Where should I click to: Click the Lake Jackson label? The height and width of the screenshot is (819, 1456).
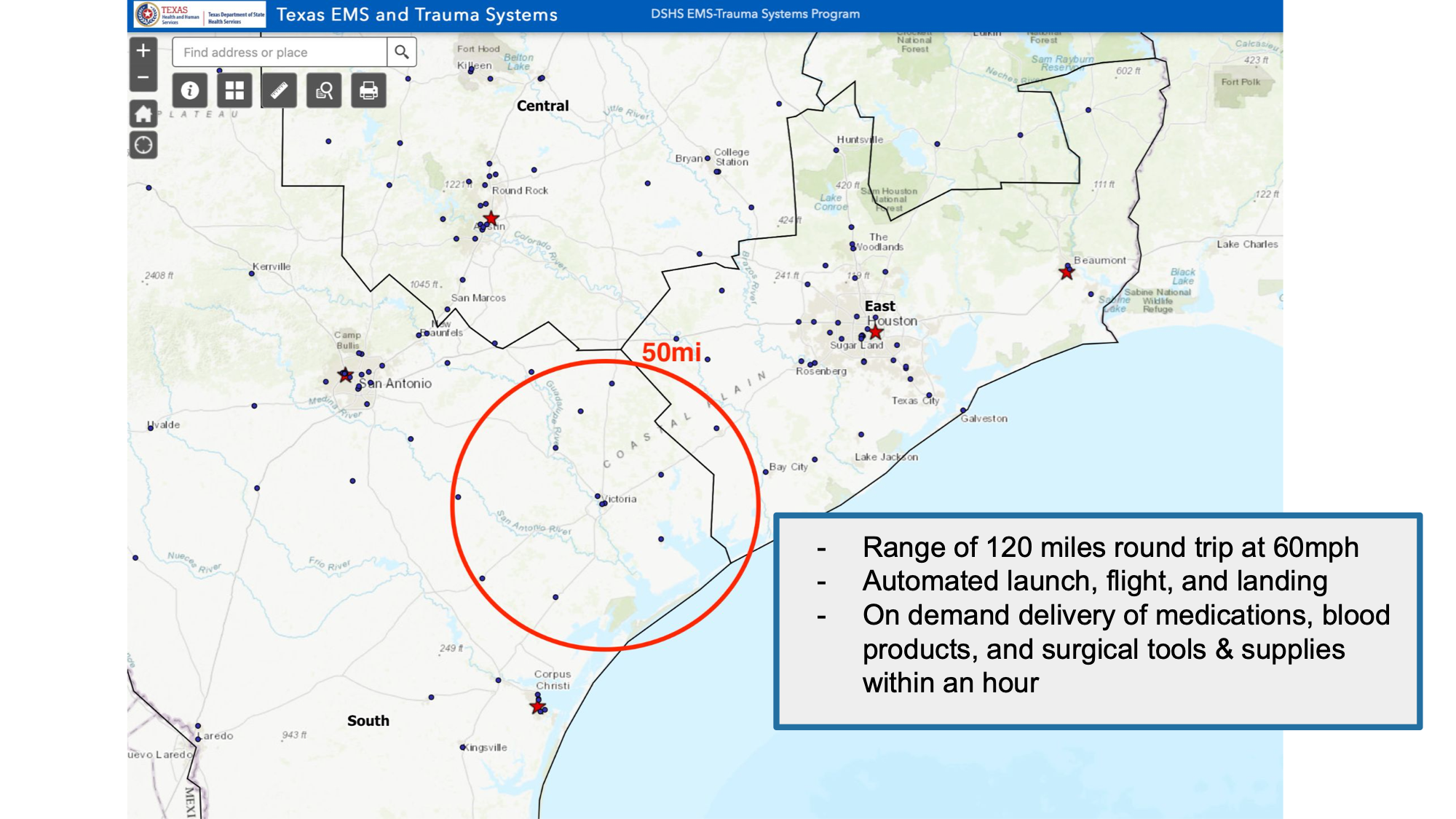pos(886,457)
